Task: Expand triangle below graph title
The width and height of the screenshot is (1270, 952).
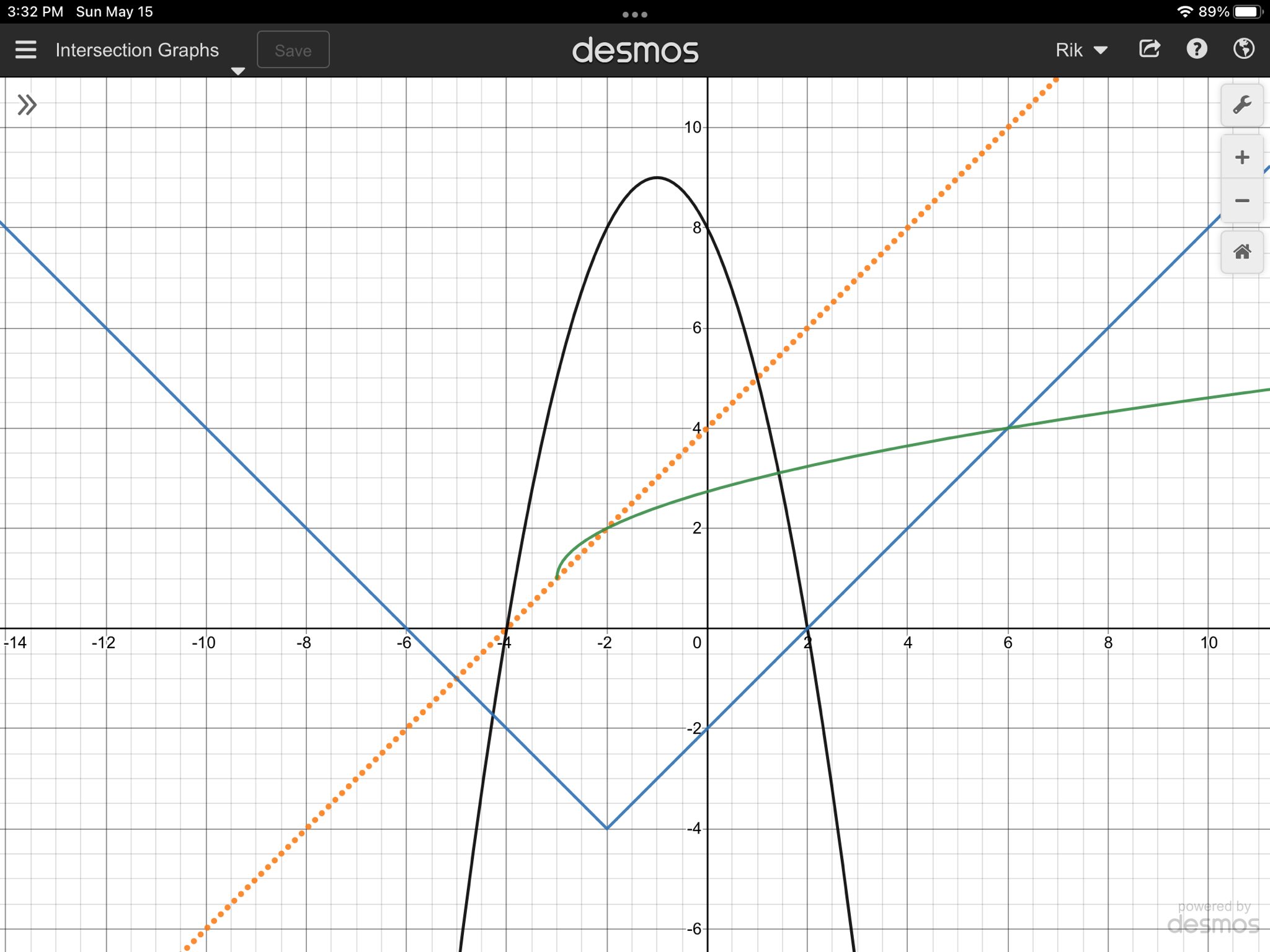Action: (x=238, y=71)
